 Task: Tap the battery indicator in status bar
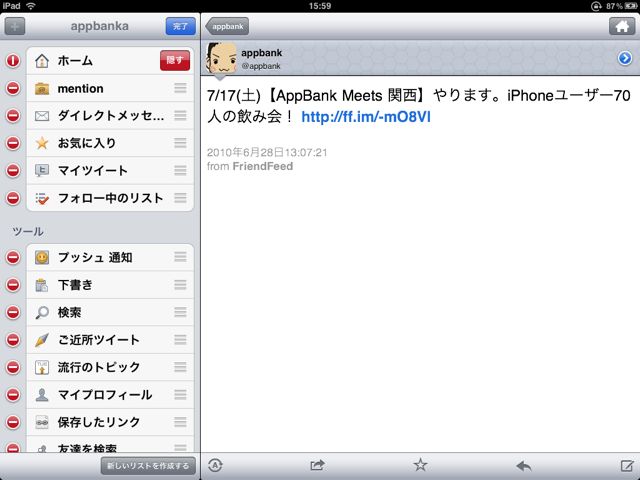pyautogui.click(x=631, y=6)
